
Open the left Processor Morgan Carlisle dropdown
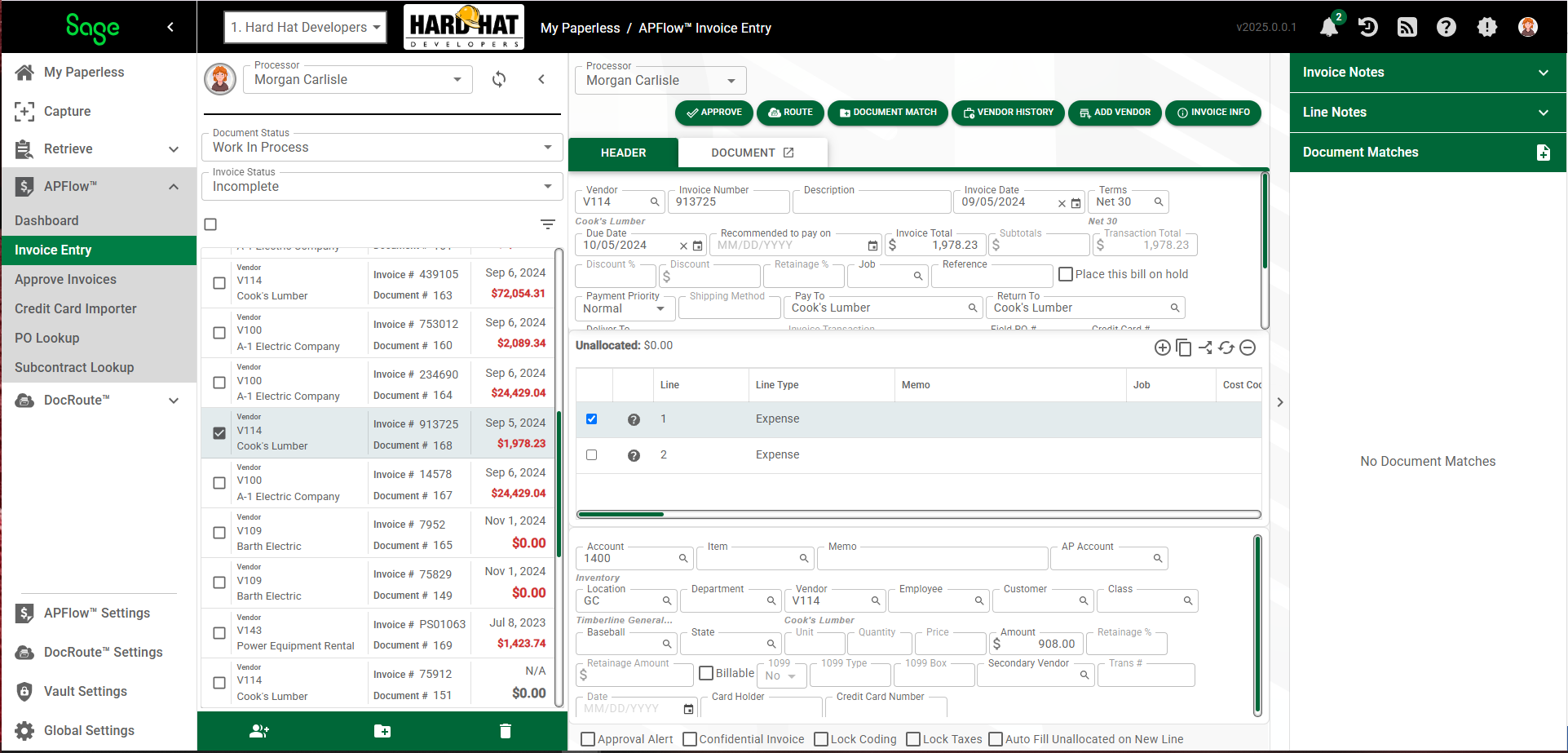pyautogui.click(x=358, y=79)
